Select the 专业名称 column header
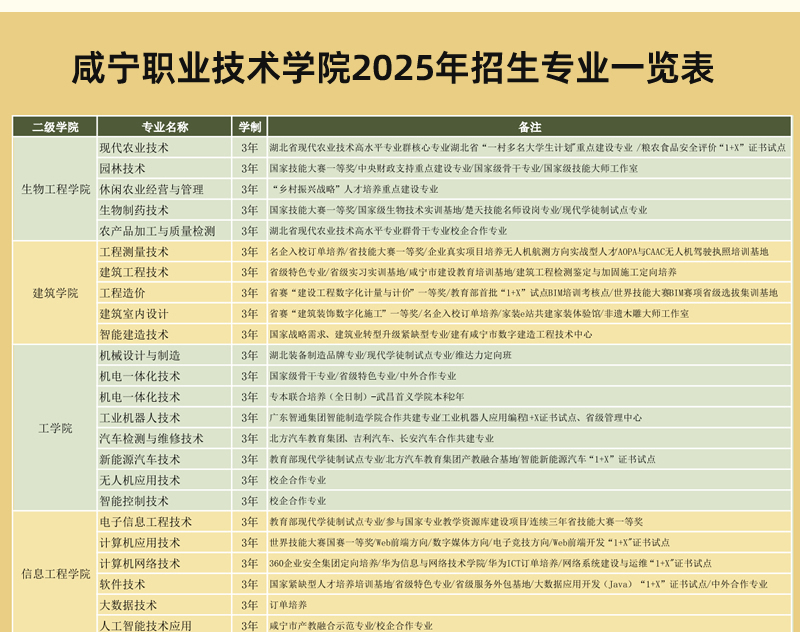Viewport: 800px width, 632px height. (x=165, y=127)
